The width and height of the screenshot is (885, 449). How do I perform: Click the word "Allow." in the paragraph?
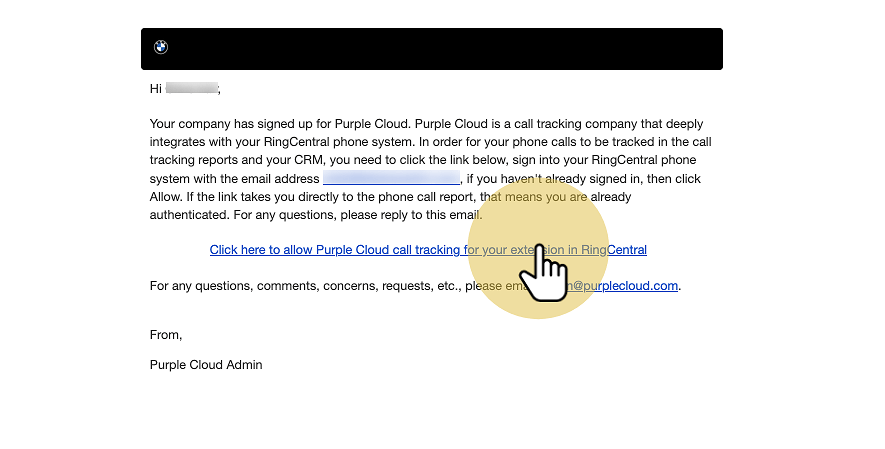click(x=166, y=197)
